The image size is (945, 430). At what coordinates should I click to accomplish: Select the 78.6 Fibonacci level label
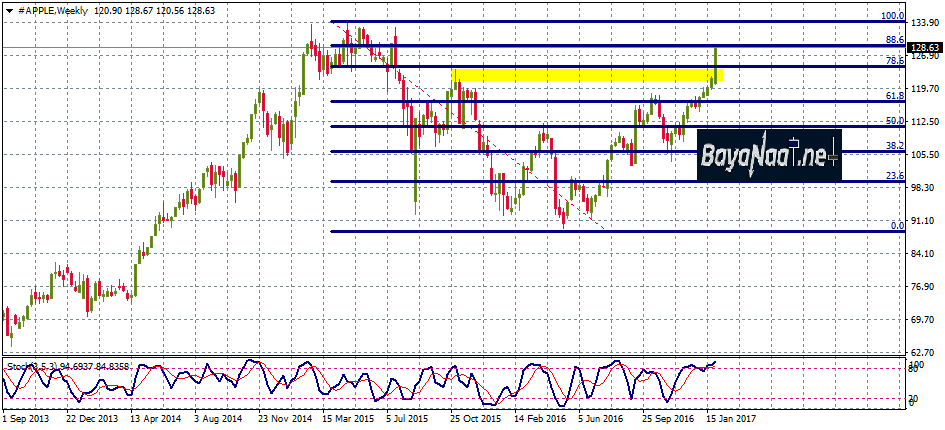point(894,61)
